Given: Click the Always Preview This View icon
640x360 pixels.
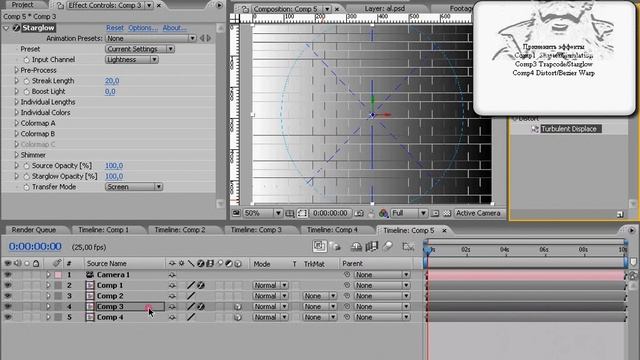Looking at the screenshot, I should pos(236,213).
